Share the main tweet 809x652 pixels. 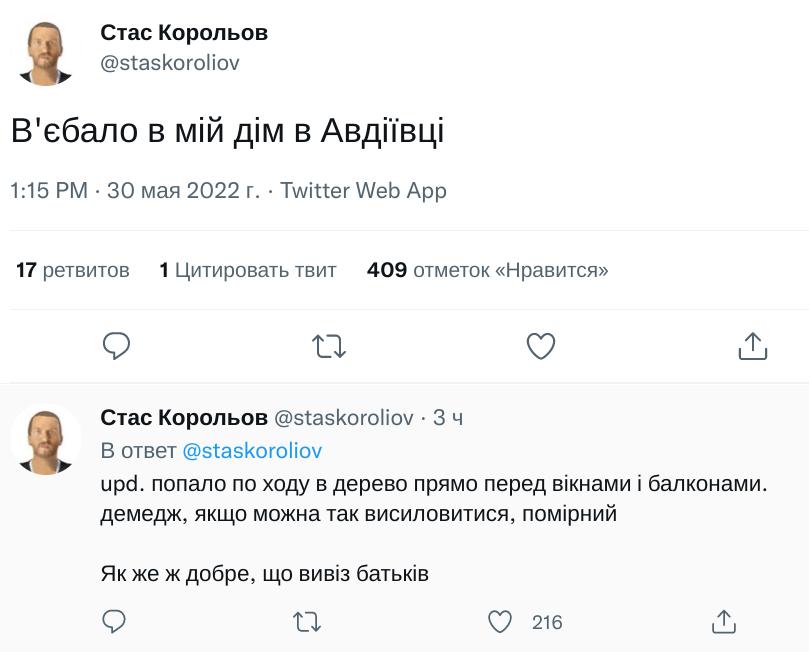(752, 346)
